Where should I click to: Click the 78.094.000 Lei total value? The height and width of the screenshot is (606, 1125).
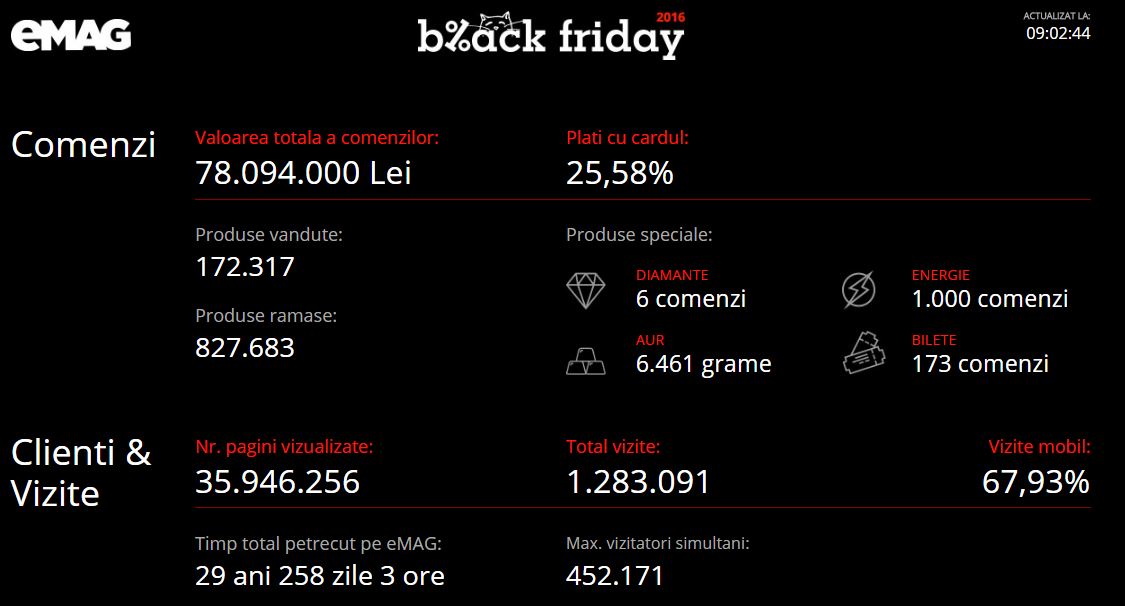coord(303,173)
